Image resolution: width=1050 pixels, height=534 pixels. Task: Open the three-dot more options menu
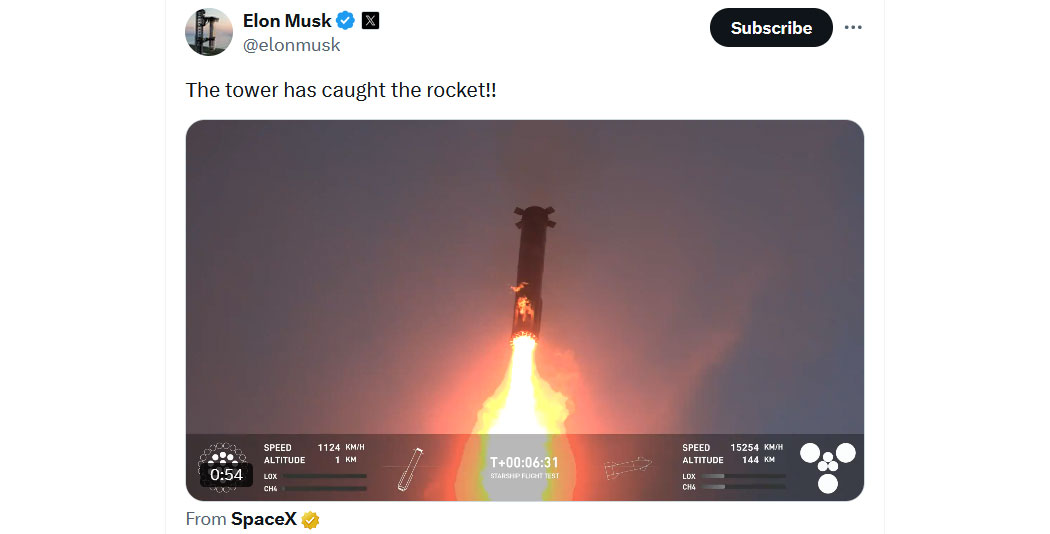(852, 27)
